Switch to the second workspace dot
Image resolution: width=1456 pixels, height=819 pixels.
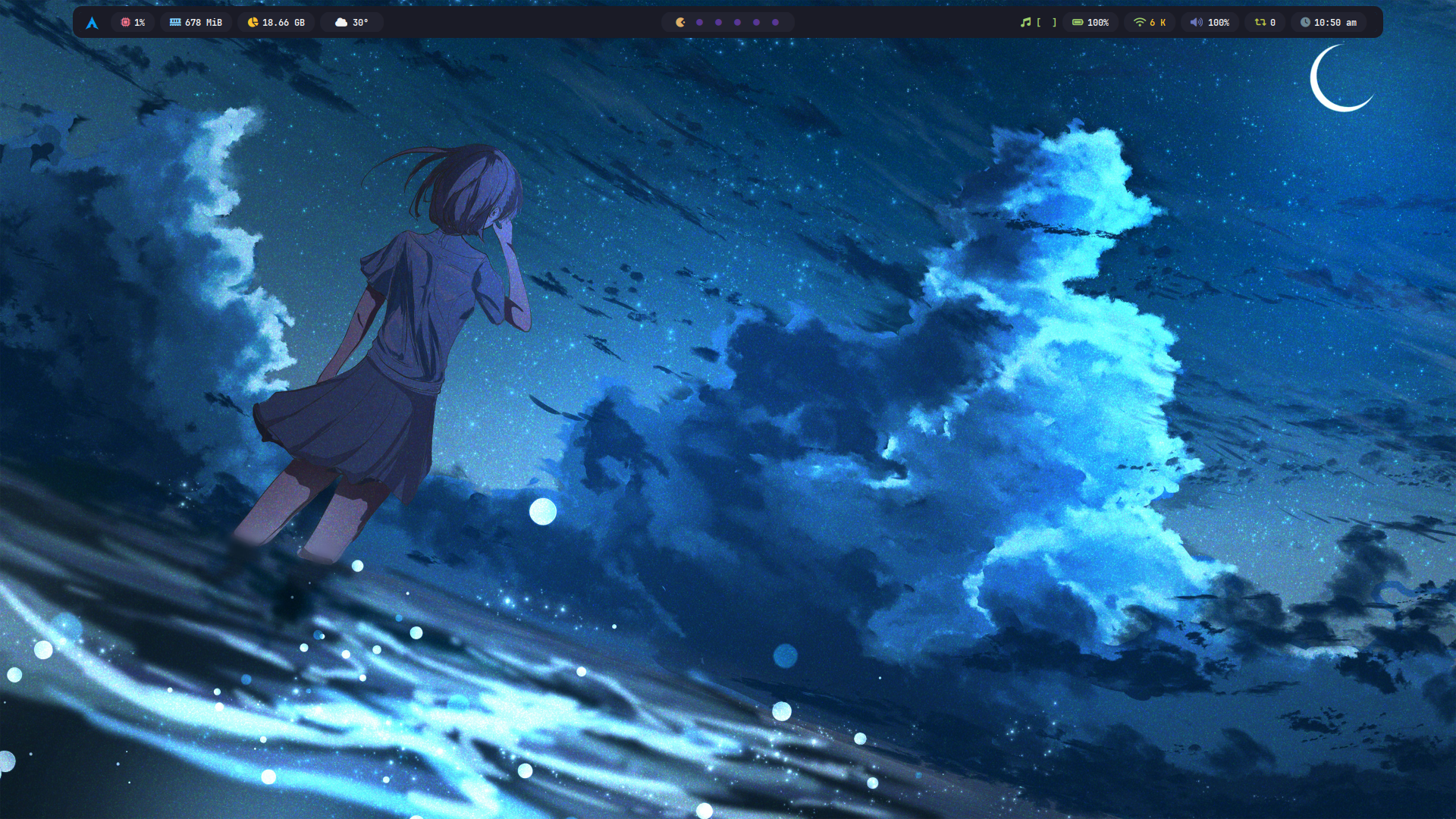click(699, 23)
